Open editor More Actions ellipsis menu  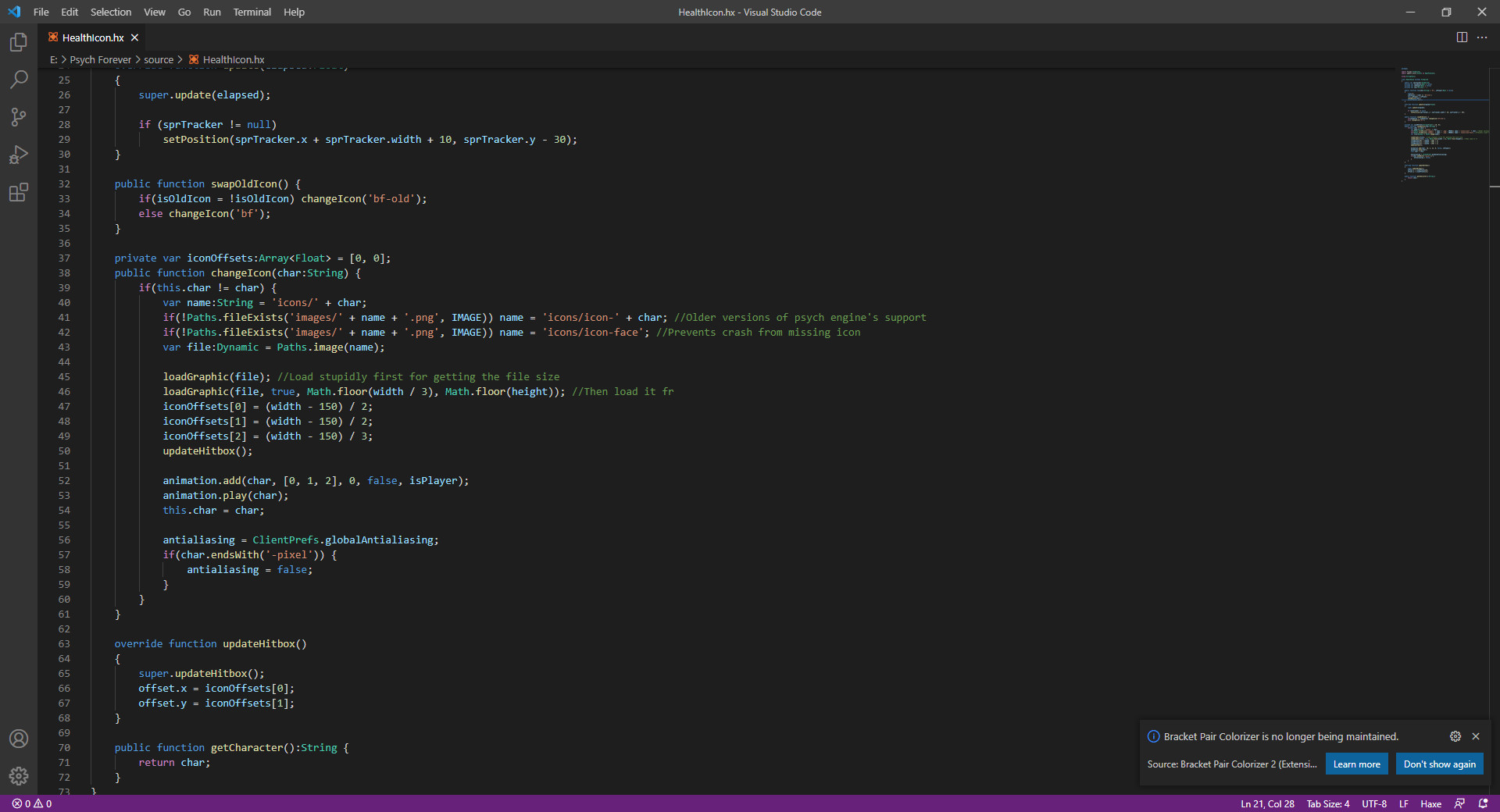(1482, 37)
